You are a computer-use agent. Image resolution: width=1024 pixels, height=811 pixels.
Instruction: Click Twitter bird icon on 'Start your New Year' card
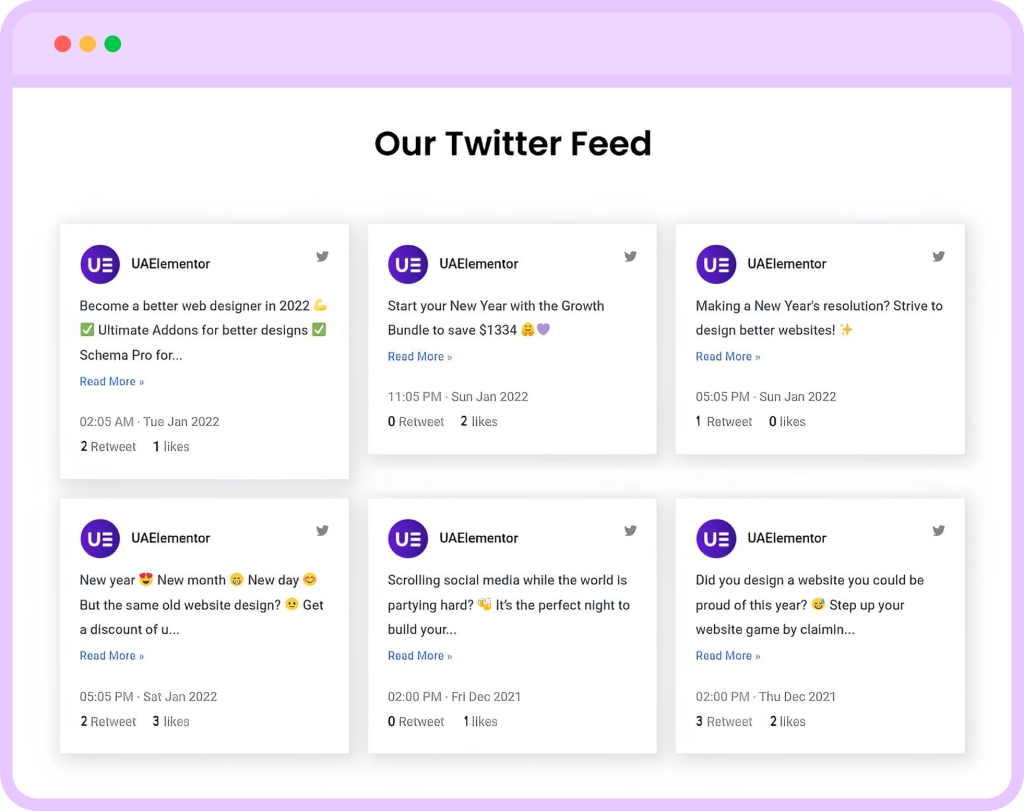[x=631, y=256]
